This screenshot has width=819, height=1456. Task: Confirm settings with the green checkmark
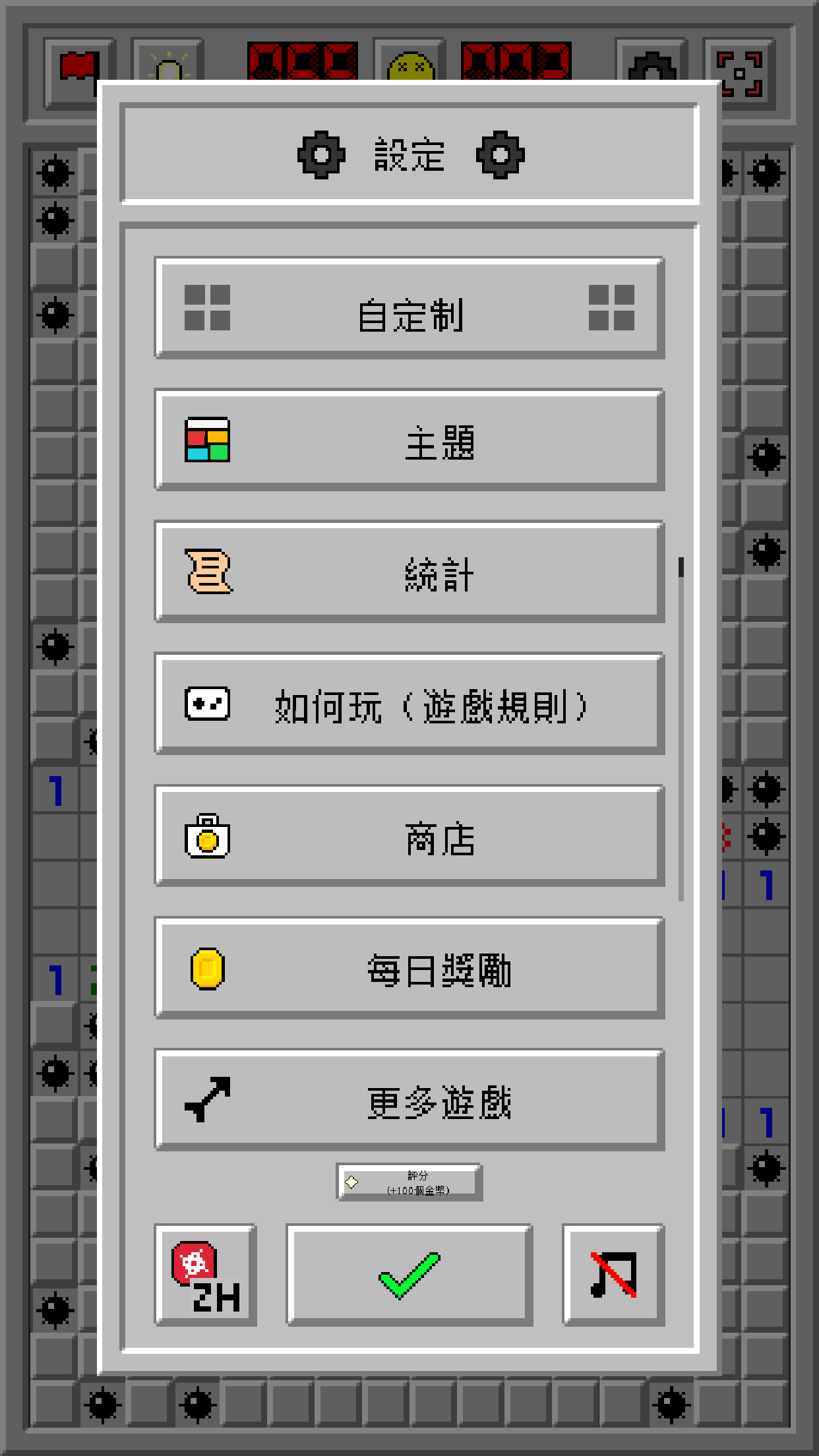point(409,1275)
